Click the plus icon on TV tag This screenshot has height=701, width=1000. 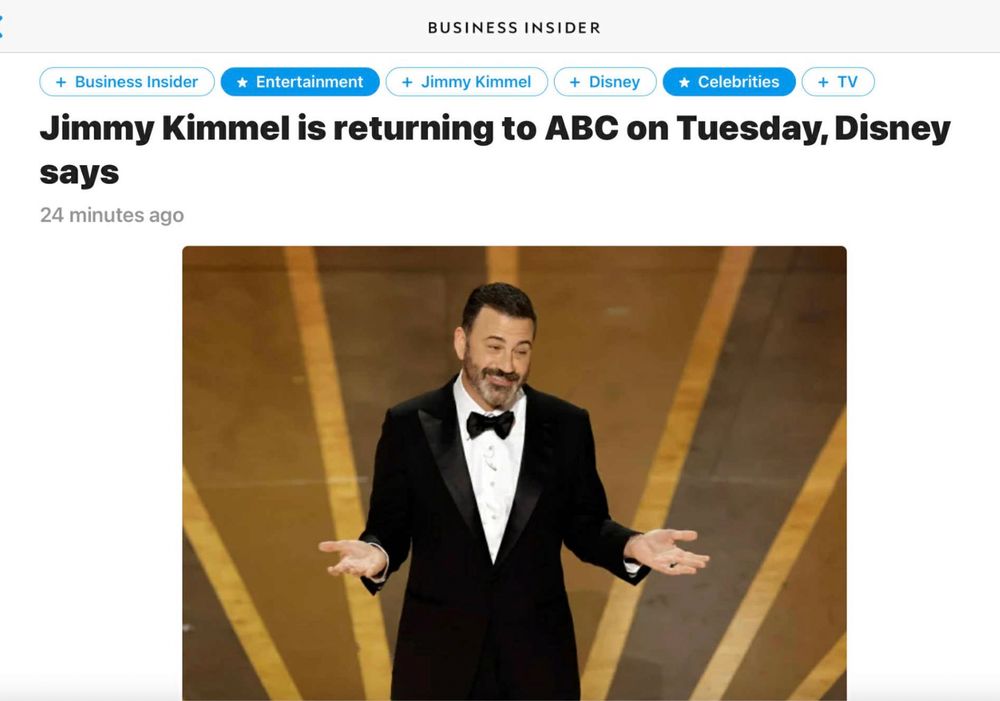point(823,82)
